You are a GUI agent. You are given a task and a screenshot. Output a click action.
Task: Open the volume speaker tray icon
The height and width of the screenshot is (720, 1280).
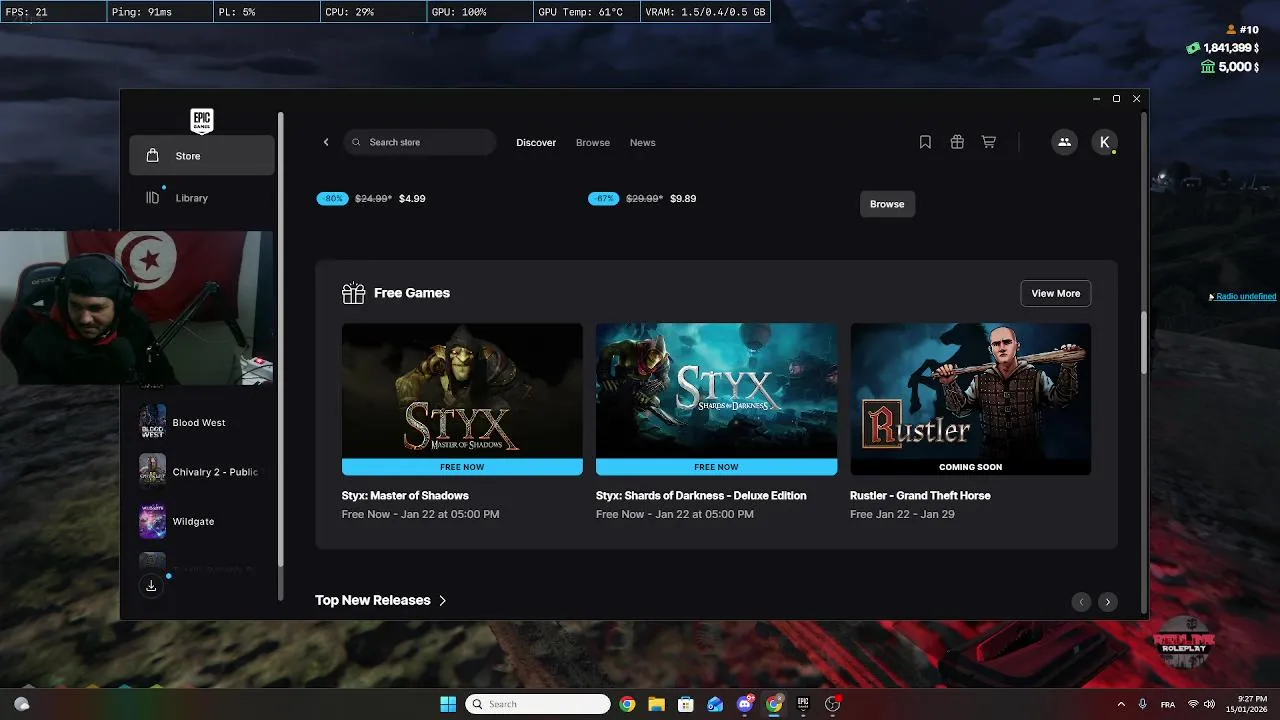[1209, 705]
